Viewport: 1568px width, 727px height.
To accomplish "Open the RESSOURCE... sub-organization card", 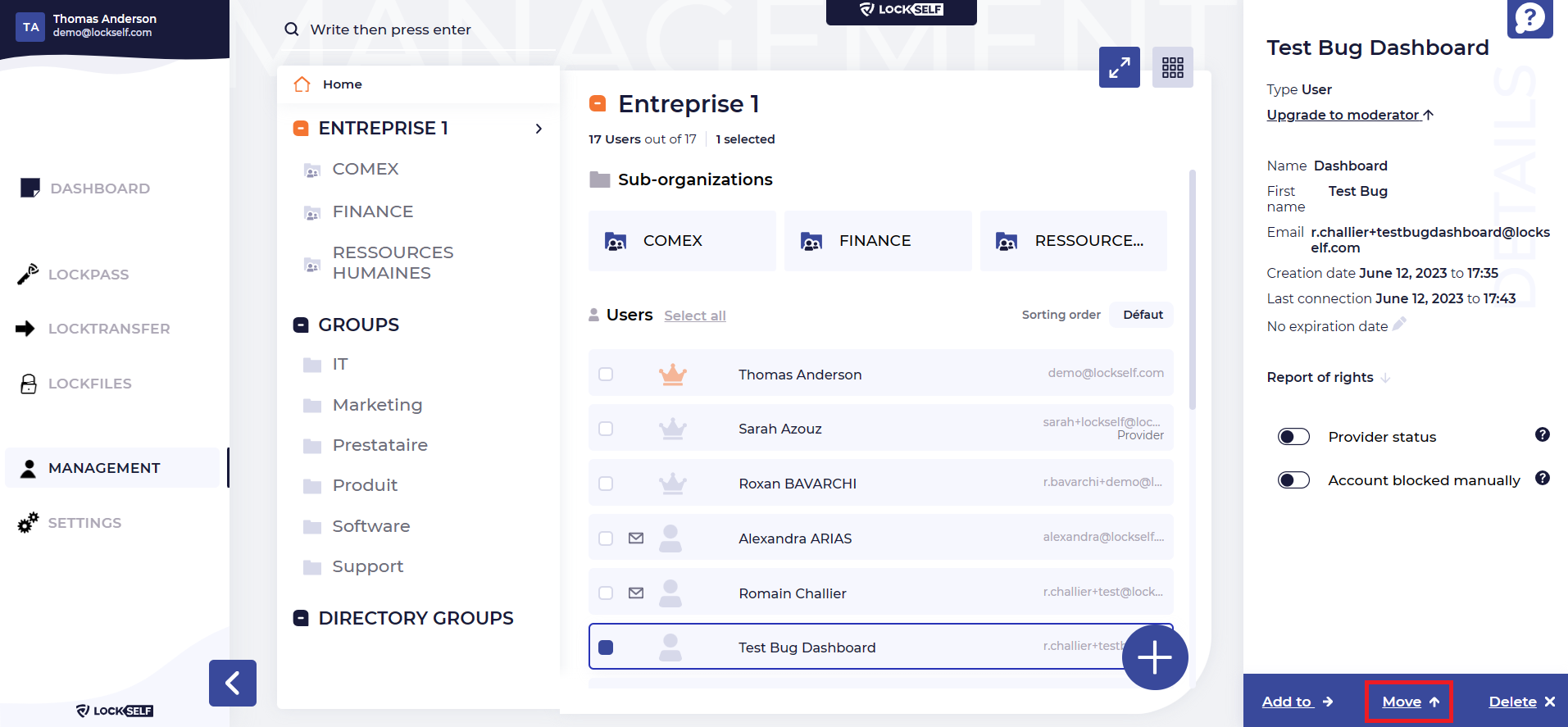I will tap(1074, 241).
